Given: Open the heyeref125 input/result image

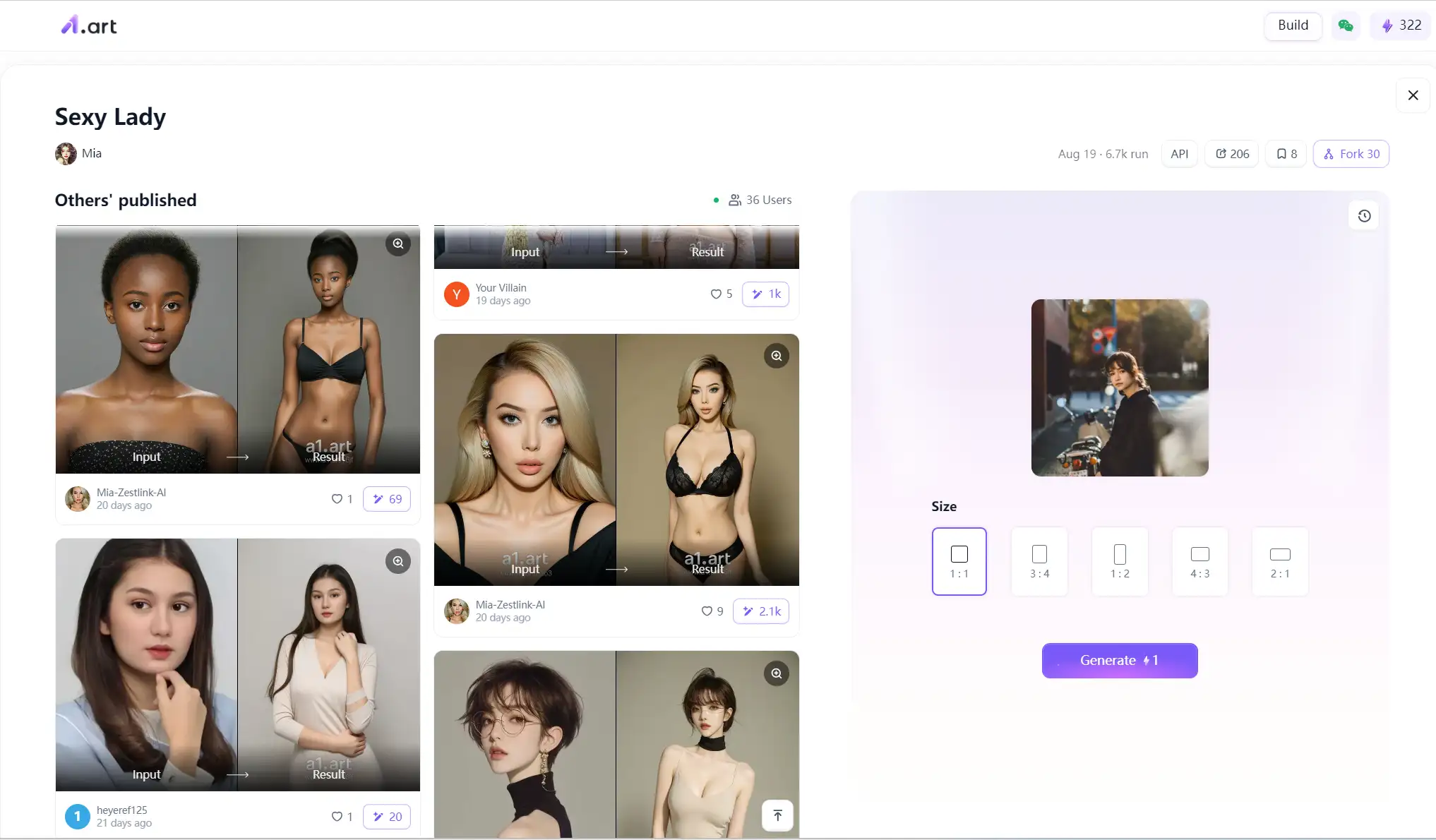Looking at the screenshot, I should (238, 665).
